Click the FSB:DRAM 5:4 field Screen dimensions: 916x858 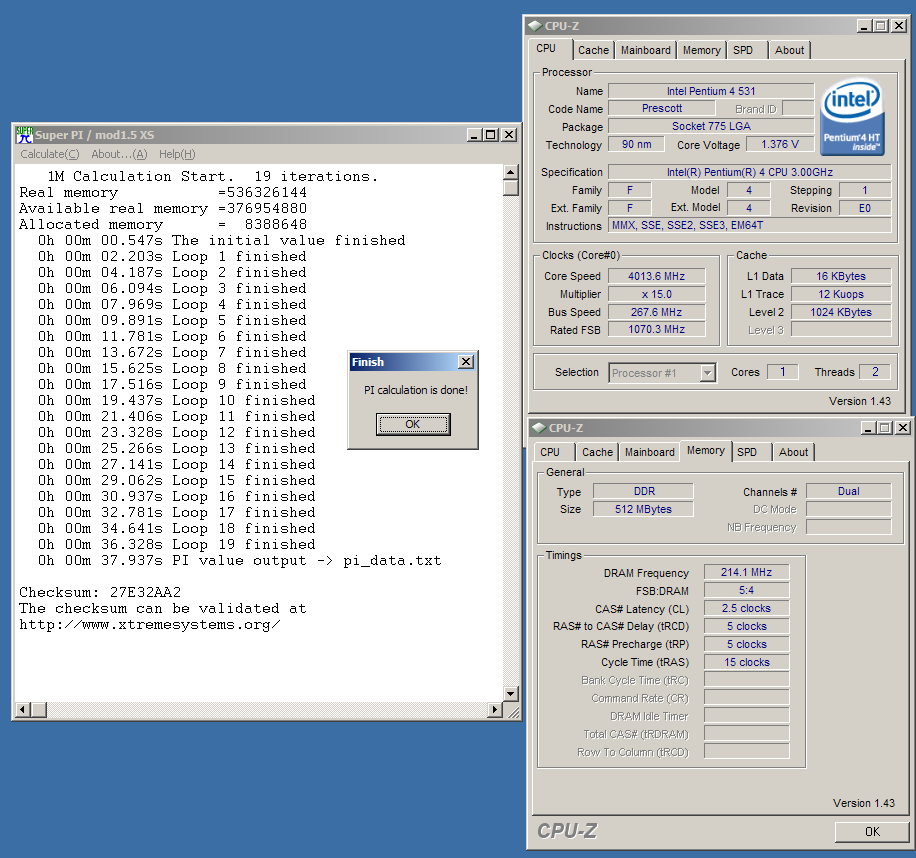747,590
